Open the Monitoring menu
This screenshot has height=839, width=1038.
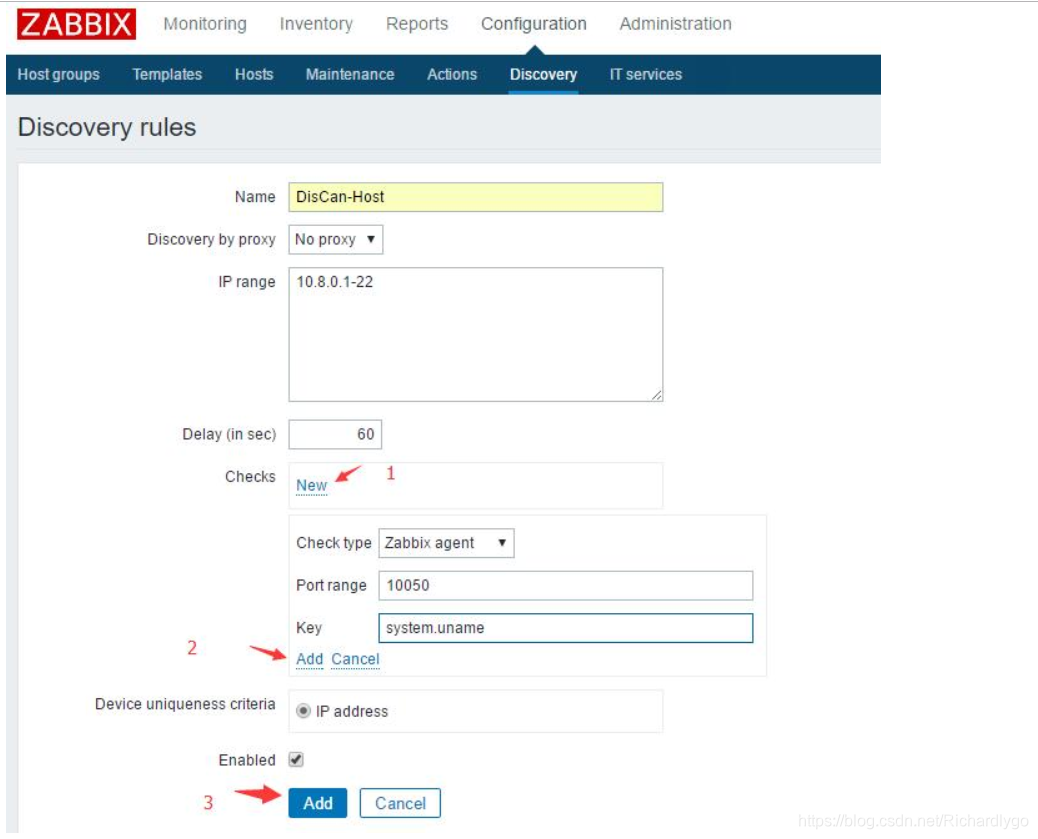coord(203,23)
